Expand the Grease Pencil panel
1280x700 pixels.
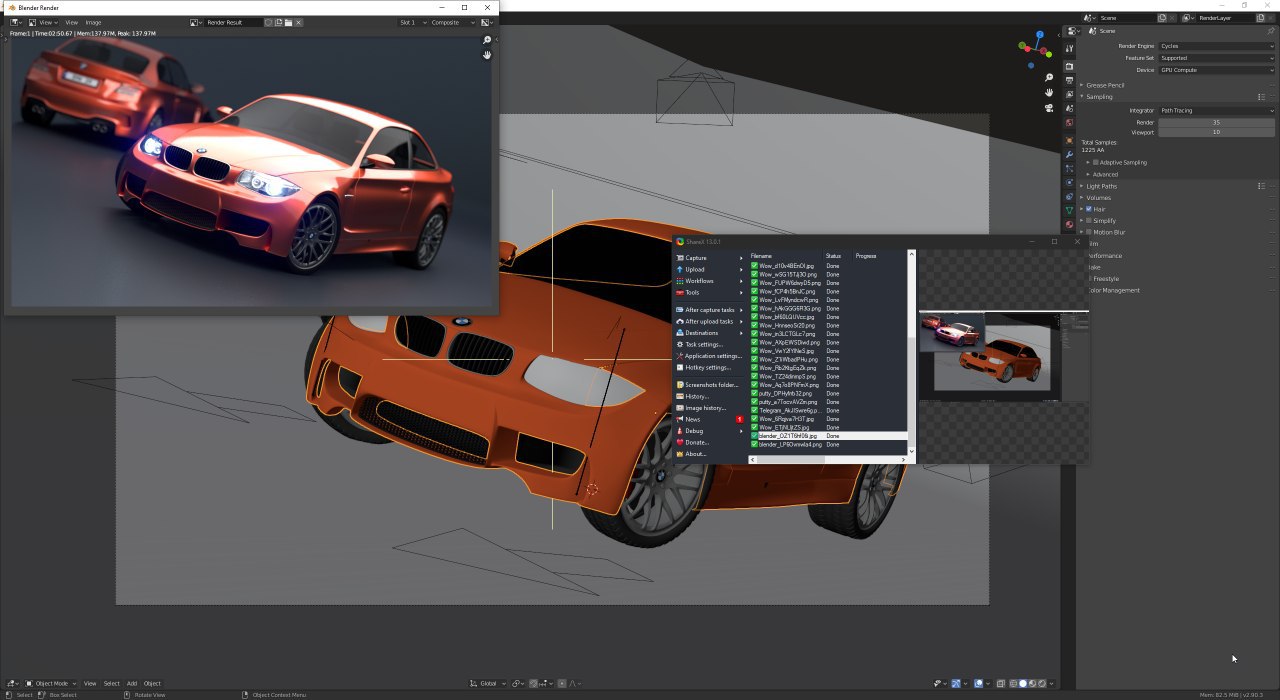(1104, 85)
